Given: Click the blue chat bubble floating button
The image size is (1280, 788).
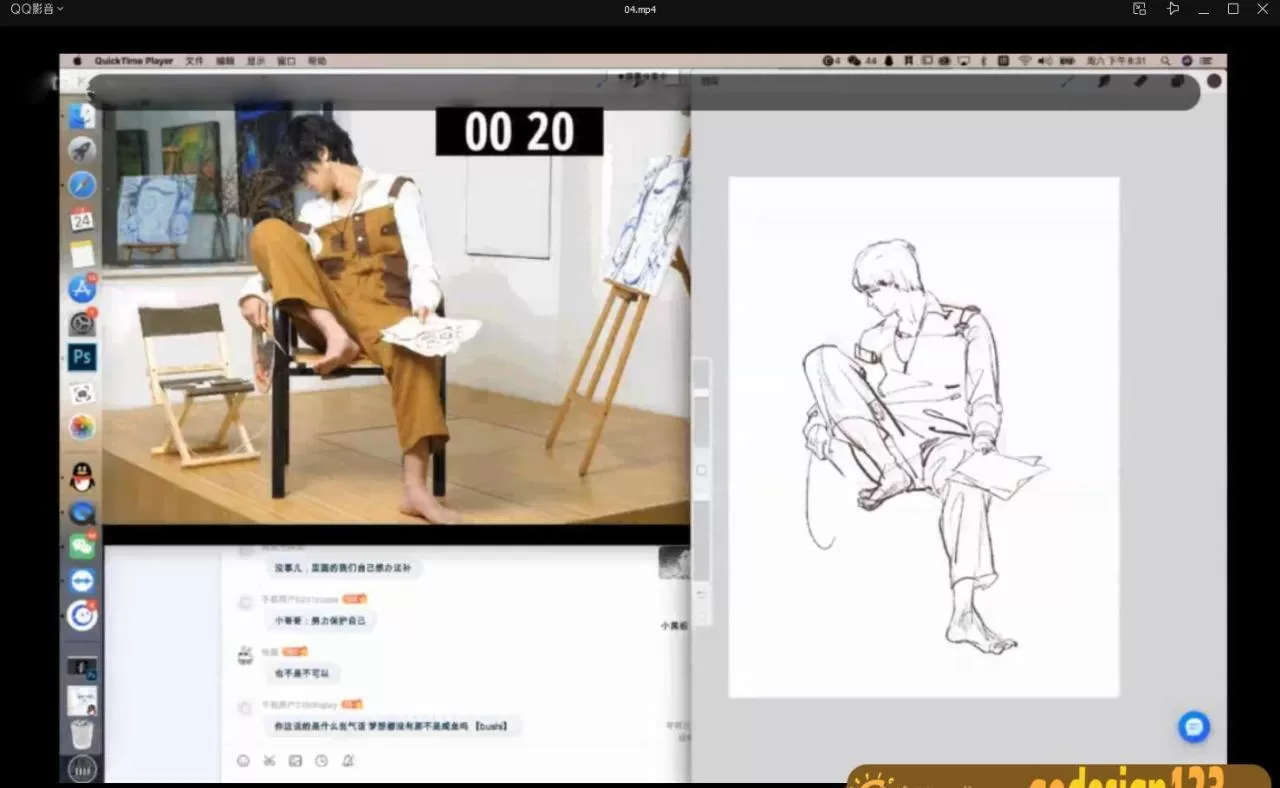Looking at the screenshot, I should 1193,727.
